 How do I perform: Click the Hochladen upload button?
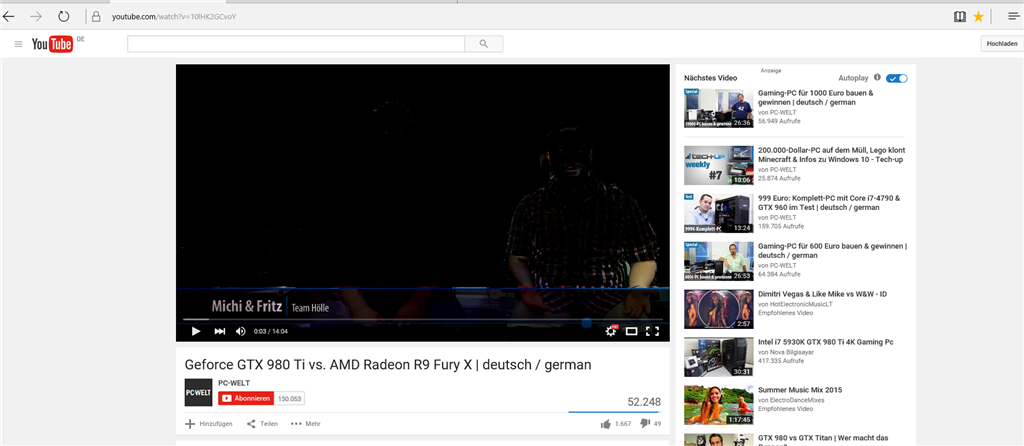click(x=1002, y=44)
